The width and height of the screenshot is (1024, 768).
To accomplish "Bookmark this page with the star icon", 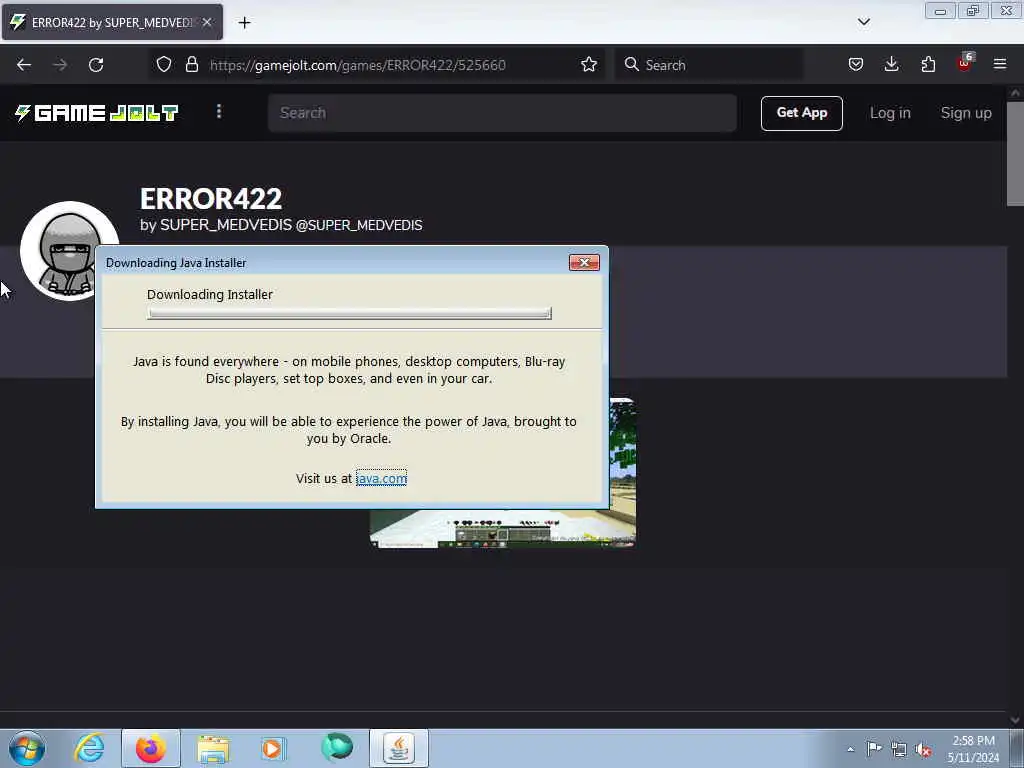I will 589,65.
